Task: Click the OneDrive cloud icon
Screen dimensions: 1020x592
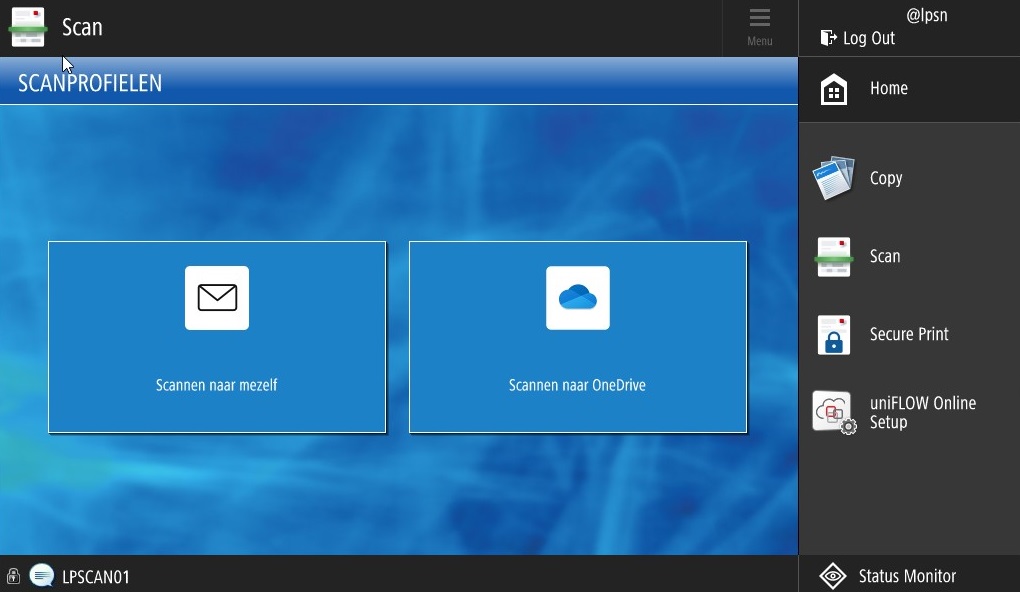Action: [577, 298]
